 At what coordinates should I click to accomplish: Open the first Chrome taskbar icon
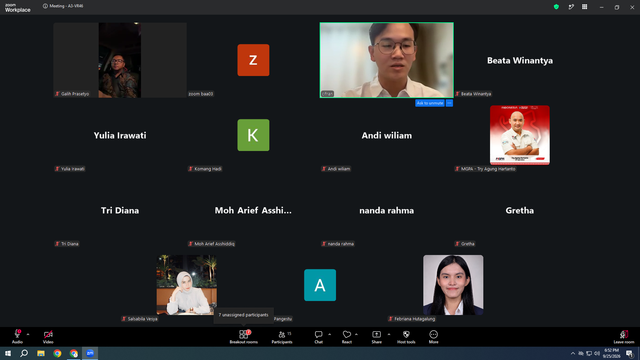(57, 353)
